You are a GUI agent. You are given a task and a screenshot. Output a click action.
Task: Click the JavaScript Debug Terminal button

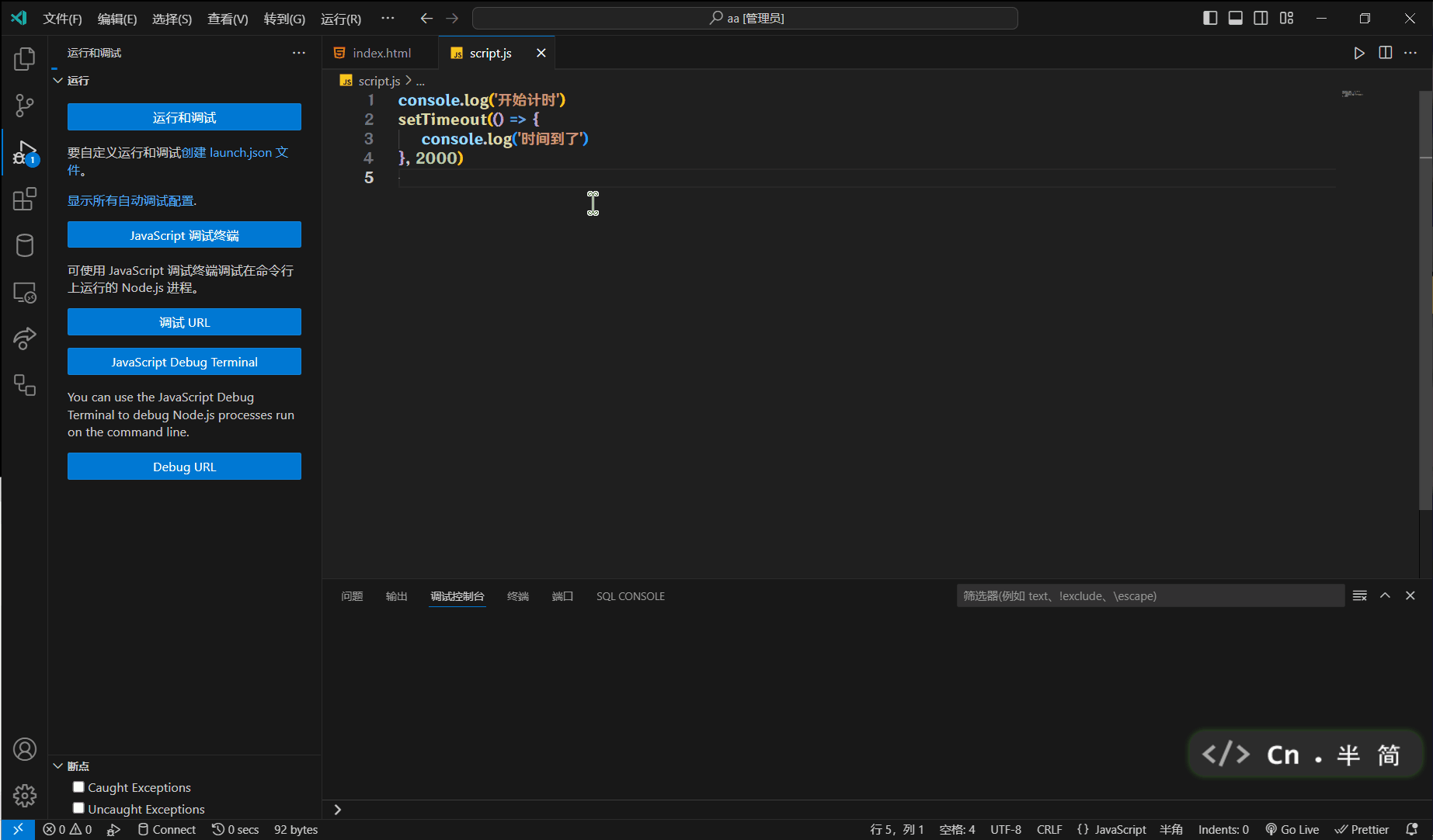click(184, 362)
